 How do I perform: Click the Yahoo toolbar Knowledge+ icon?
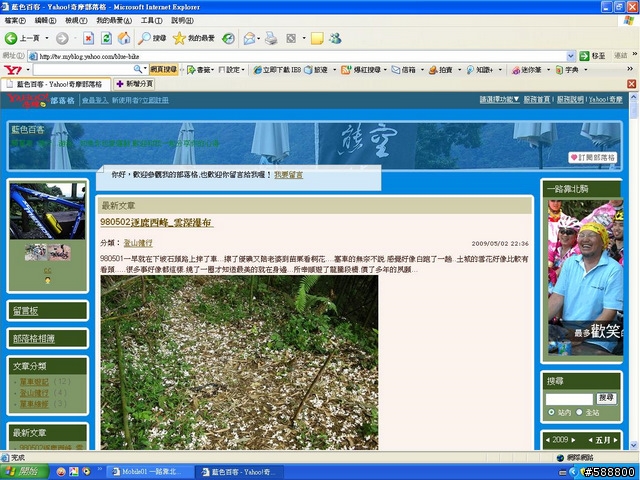click(470, 70)
